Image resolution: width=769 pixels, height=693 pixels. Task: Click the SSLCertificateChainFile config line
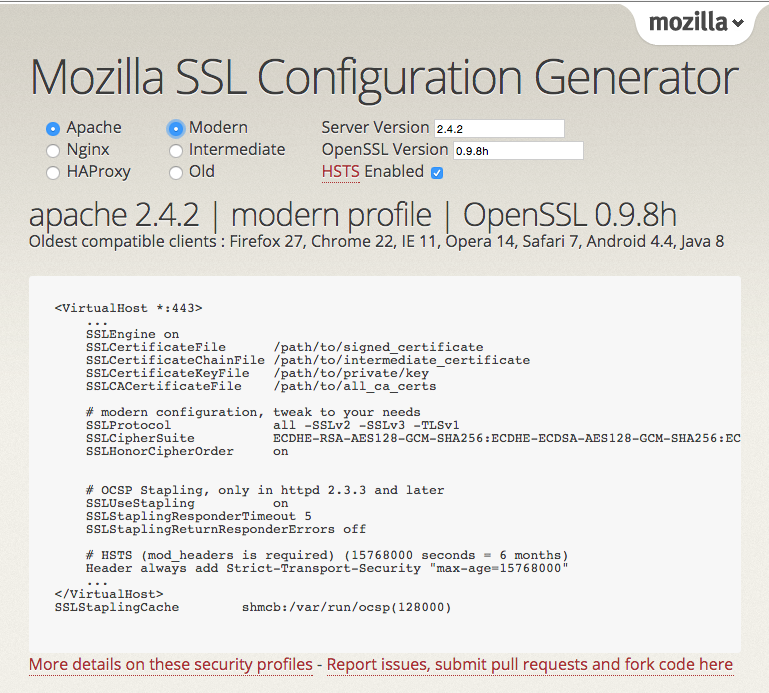(x=308, y=360)
